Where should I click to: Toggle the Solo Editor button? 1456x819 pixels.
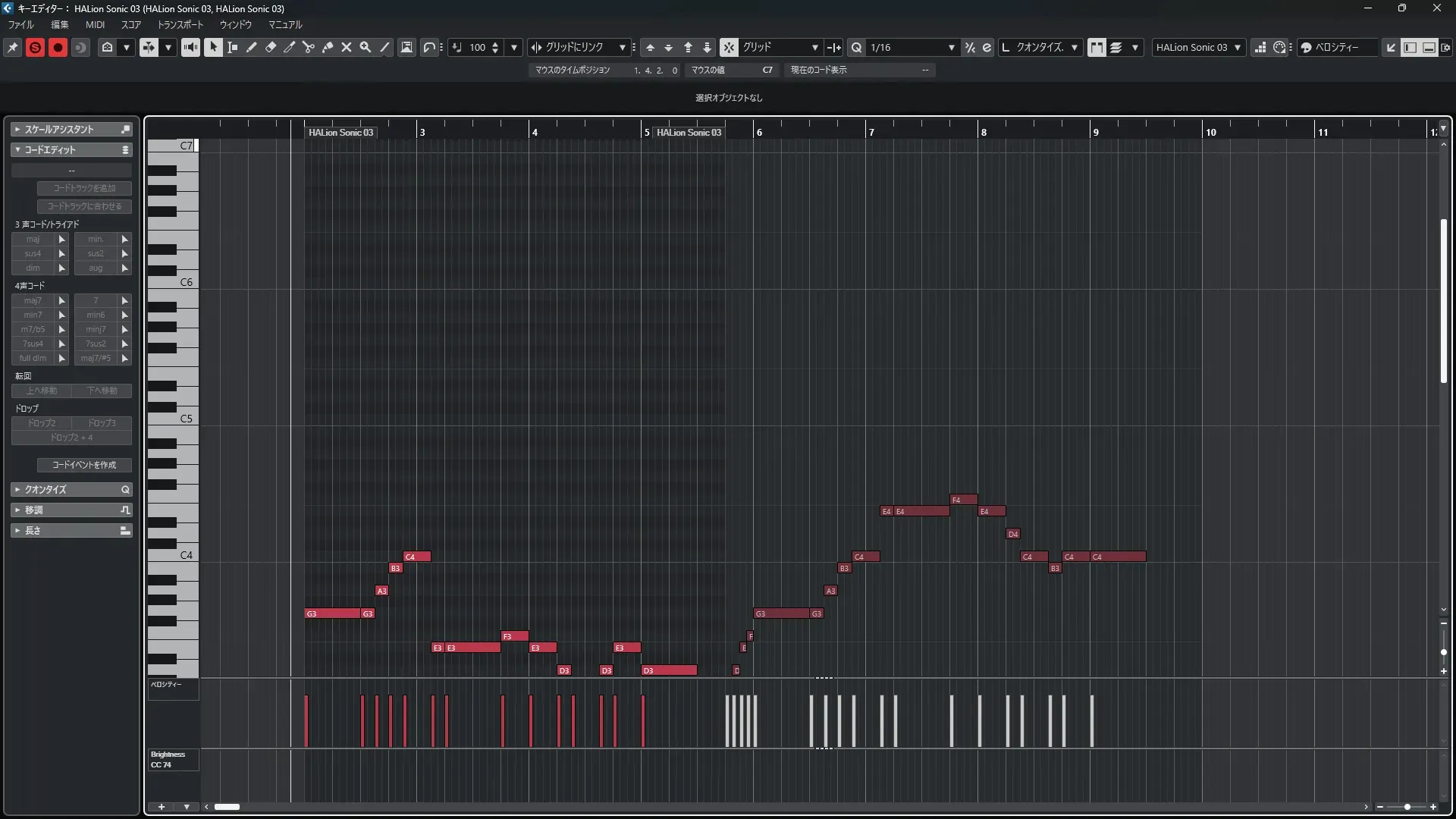tap(35, 47)
